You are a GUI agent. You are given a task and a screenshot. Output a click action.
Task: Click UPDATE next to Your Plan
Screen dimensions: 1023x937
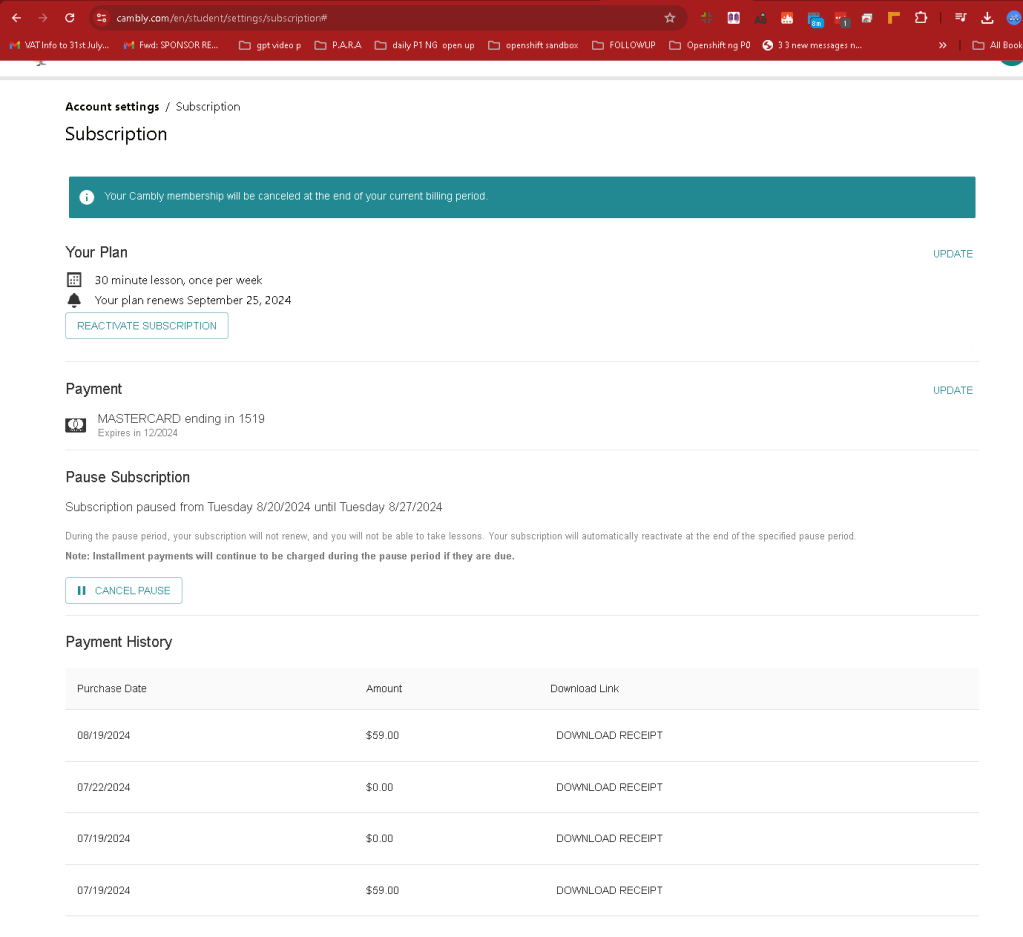click(x=953, y=254)
